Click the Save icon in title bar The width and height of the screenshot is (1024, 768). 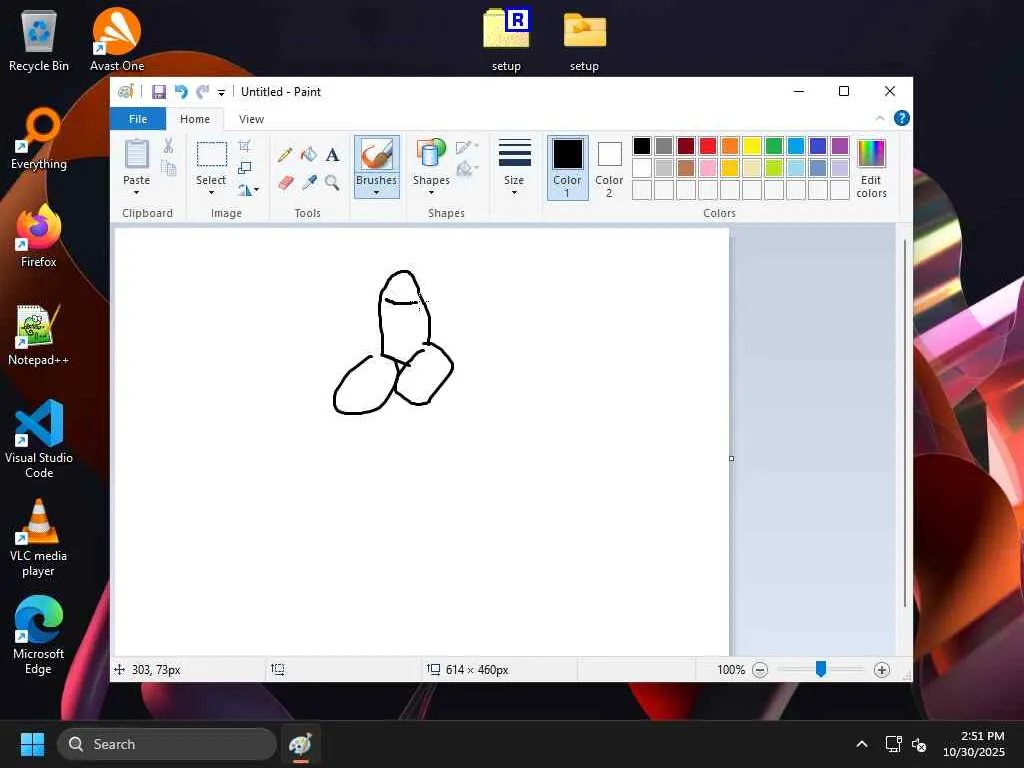[x=159, y=92]
